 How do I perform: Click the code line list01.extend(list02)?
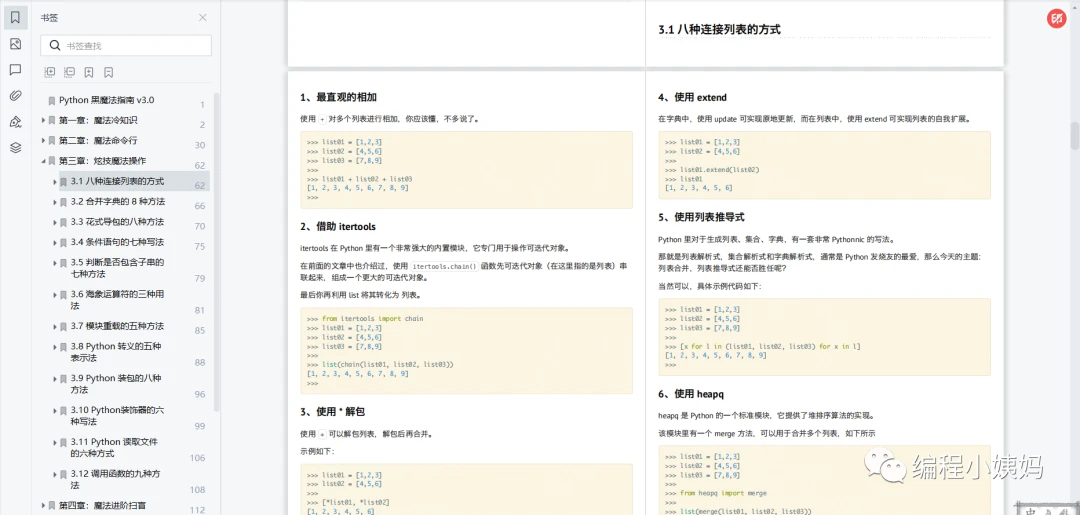click(719, 169)
